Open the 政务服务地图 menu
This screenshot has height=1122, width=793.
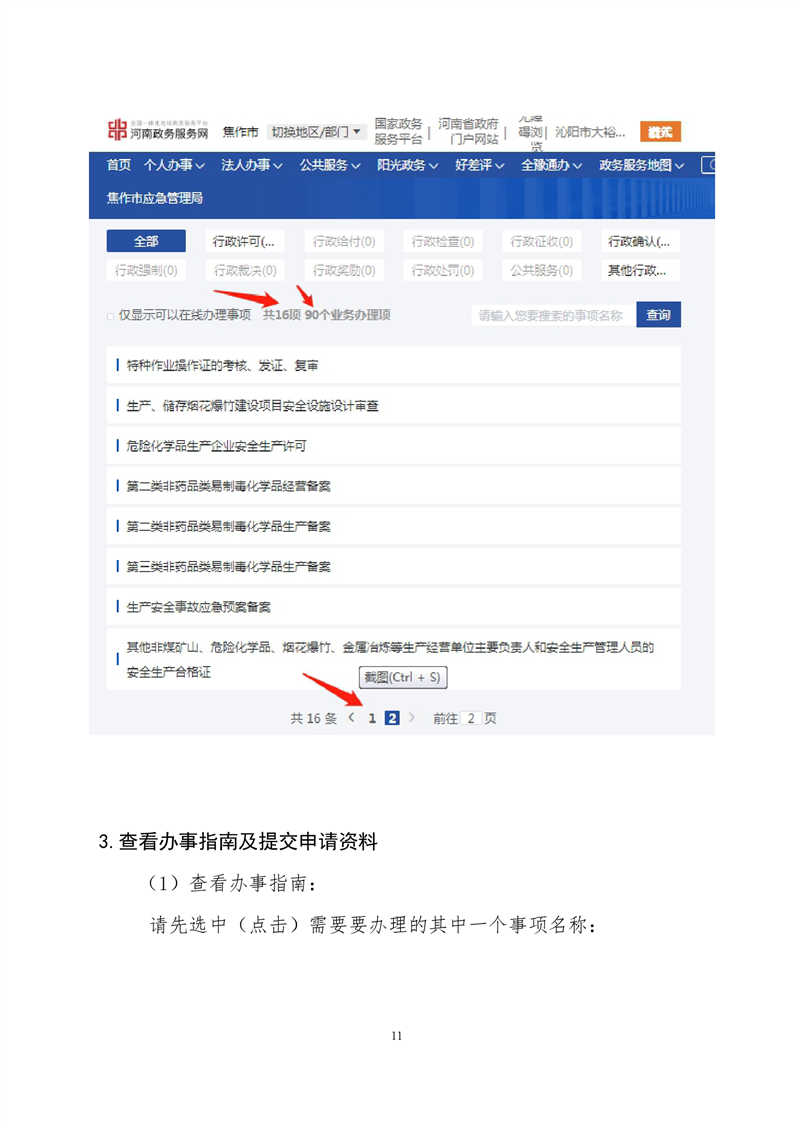[641, 165]
